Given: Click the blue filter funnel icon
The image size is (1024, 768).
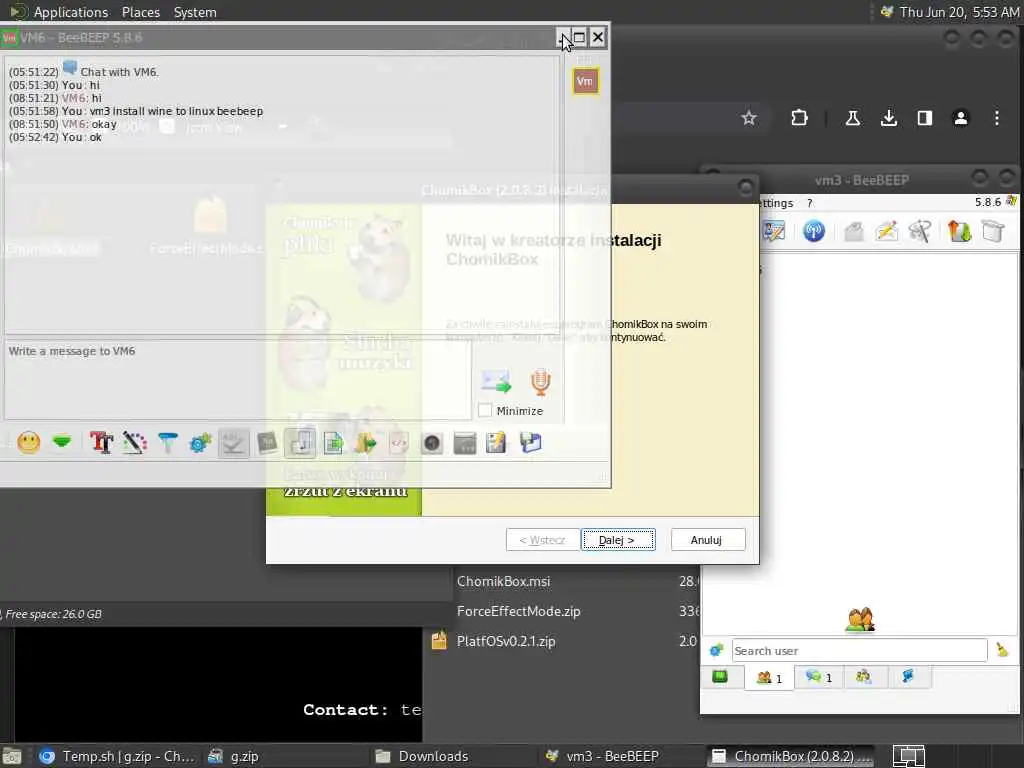Looking at the screenshot, I should point(168,443).
